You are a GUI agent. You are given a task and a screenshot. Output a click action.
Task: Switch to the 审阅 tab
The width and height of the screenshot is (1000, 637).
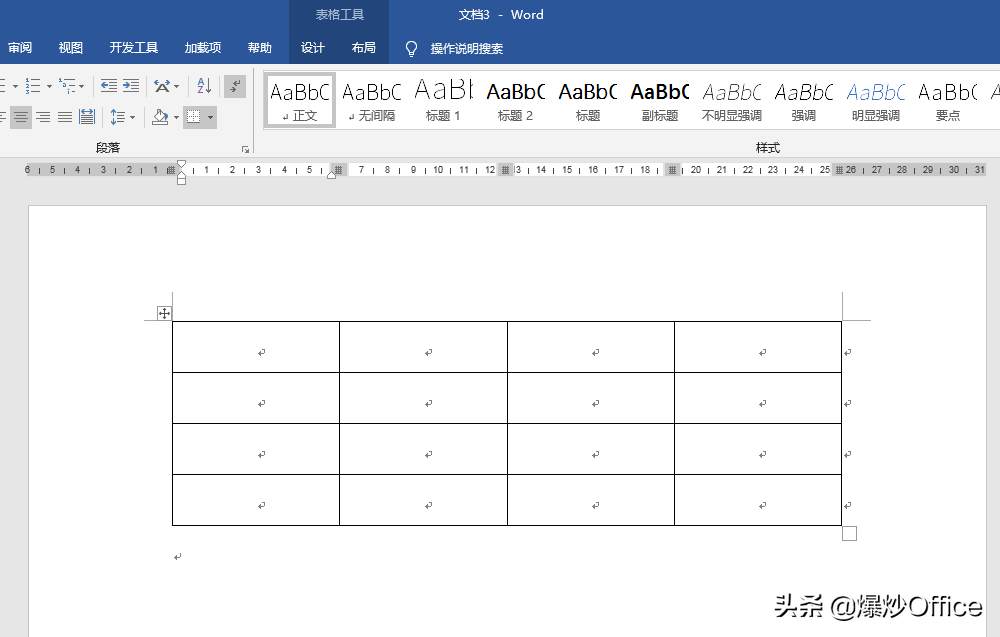point(20,48)
